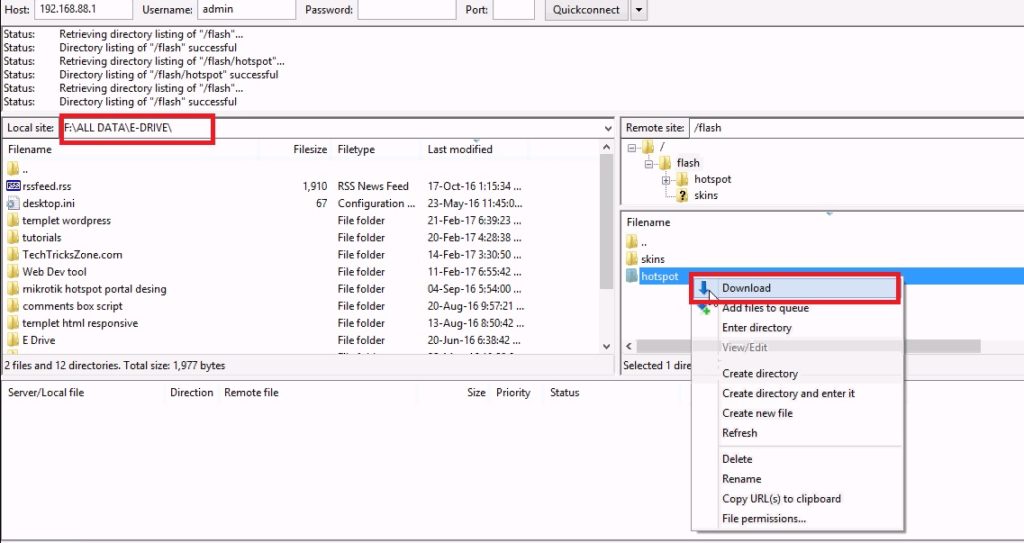This screenshot has width=1024, height=543.
Task: Click the flash folder icon in remote tree
Action: pyautogui.click(x=665, y=163)
